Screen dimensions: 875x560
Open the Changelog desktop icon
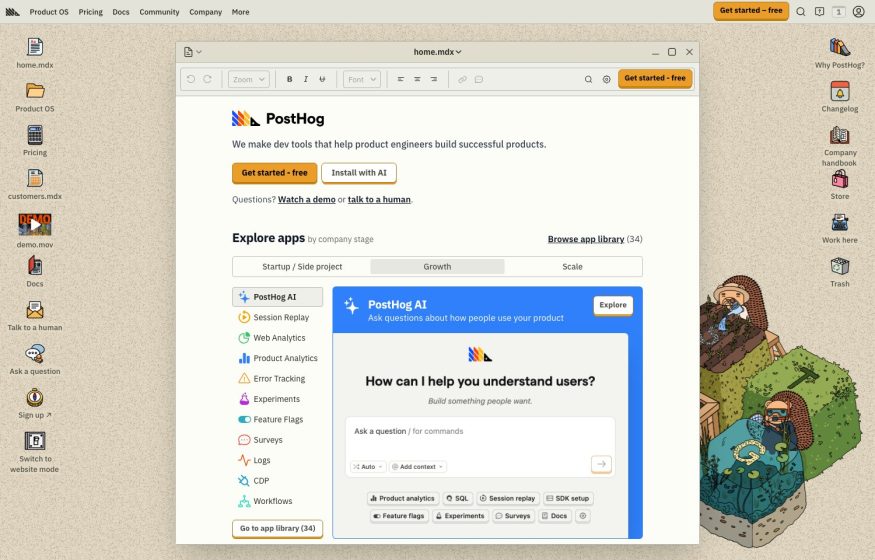[839, 92]
